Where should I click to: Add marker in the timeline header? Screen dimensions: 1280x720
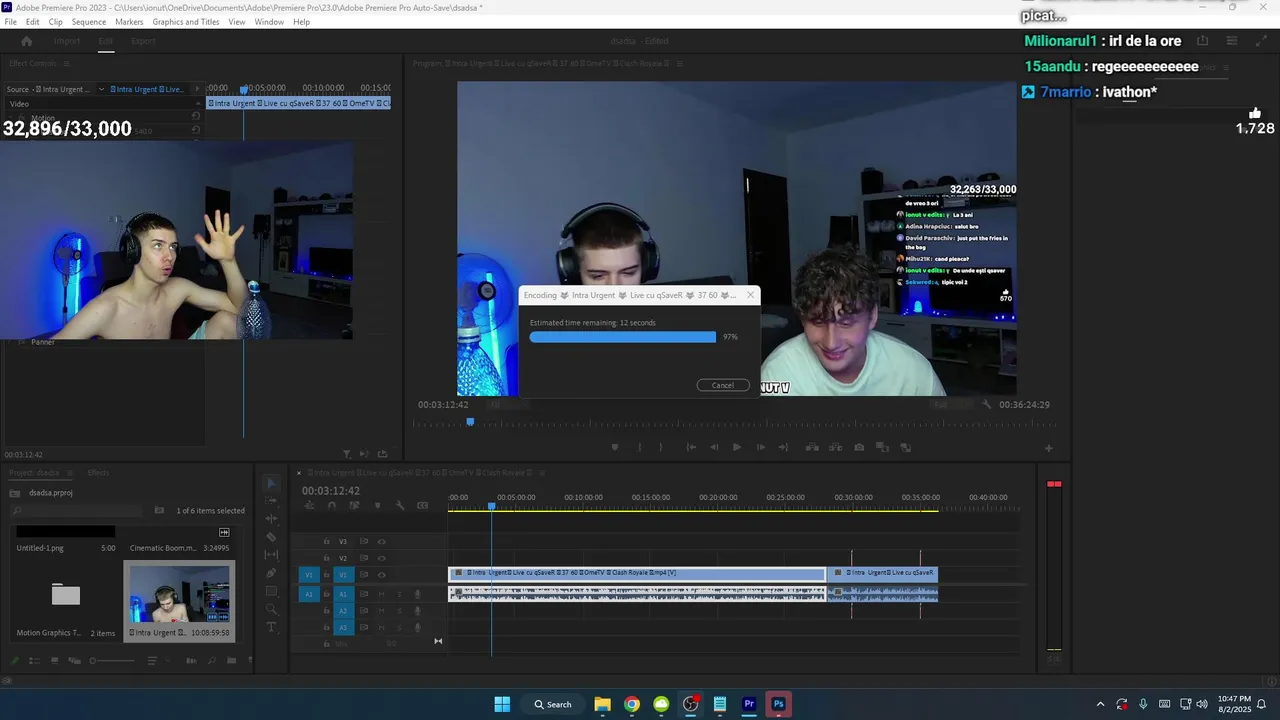(377, 506)
